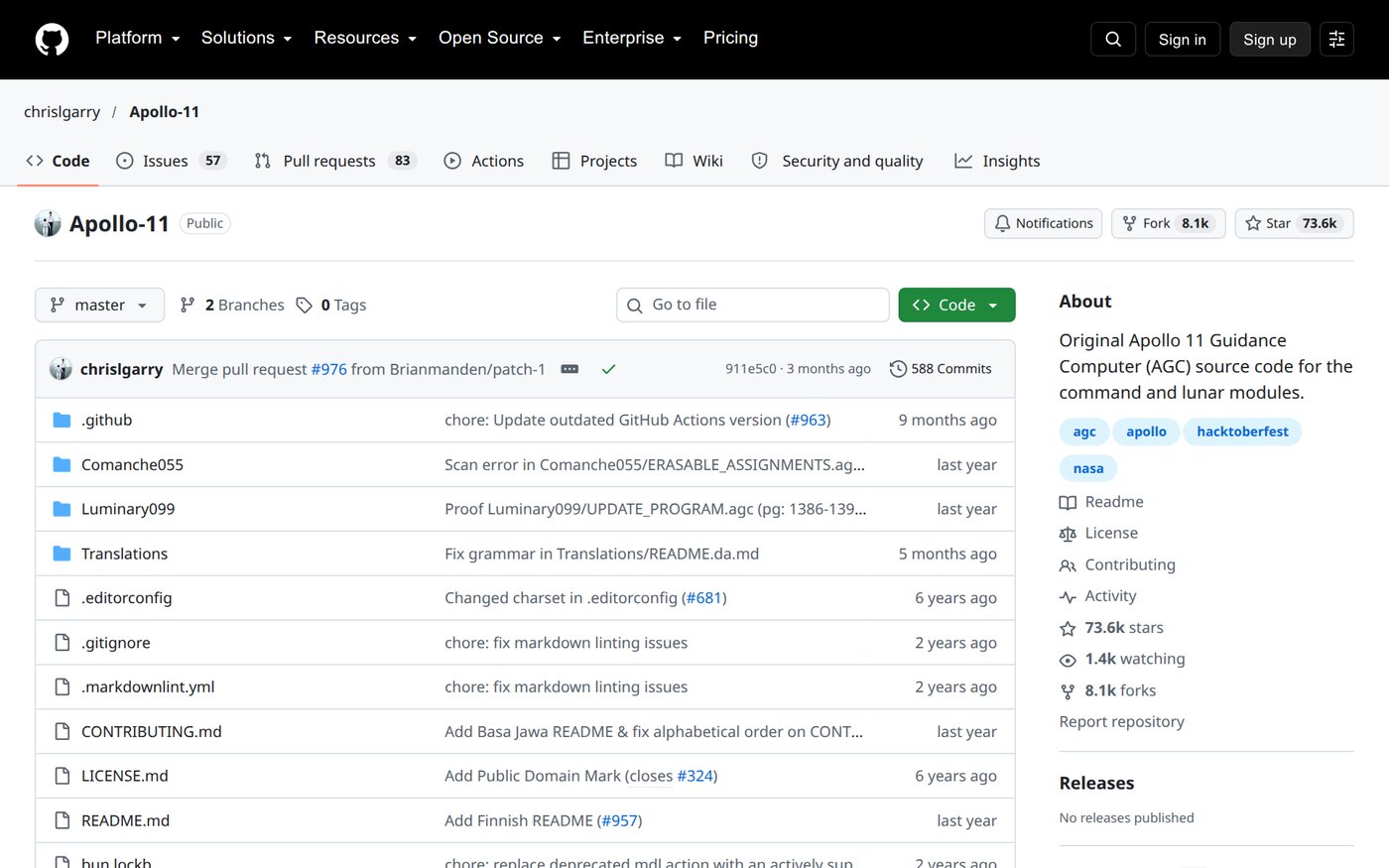The height and width of the screenshot is (868, 1389).
Task: Open the License link in About
Action: click(1098, 533)
